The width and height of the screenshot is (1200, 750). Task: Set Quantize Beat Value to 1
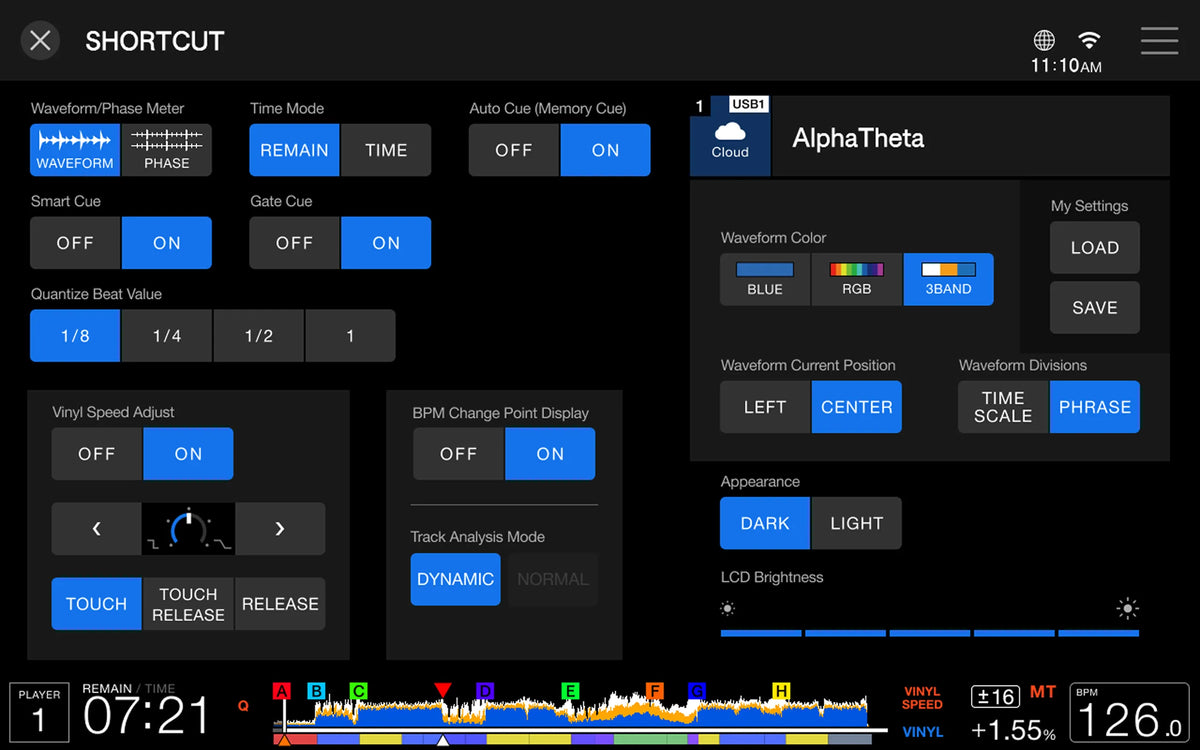[350, 336]
